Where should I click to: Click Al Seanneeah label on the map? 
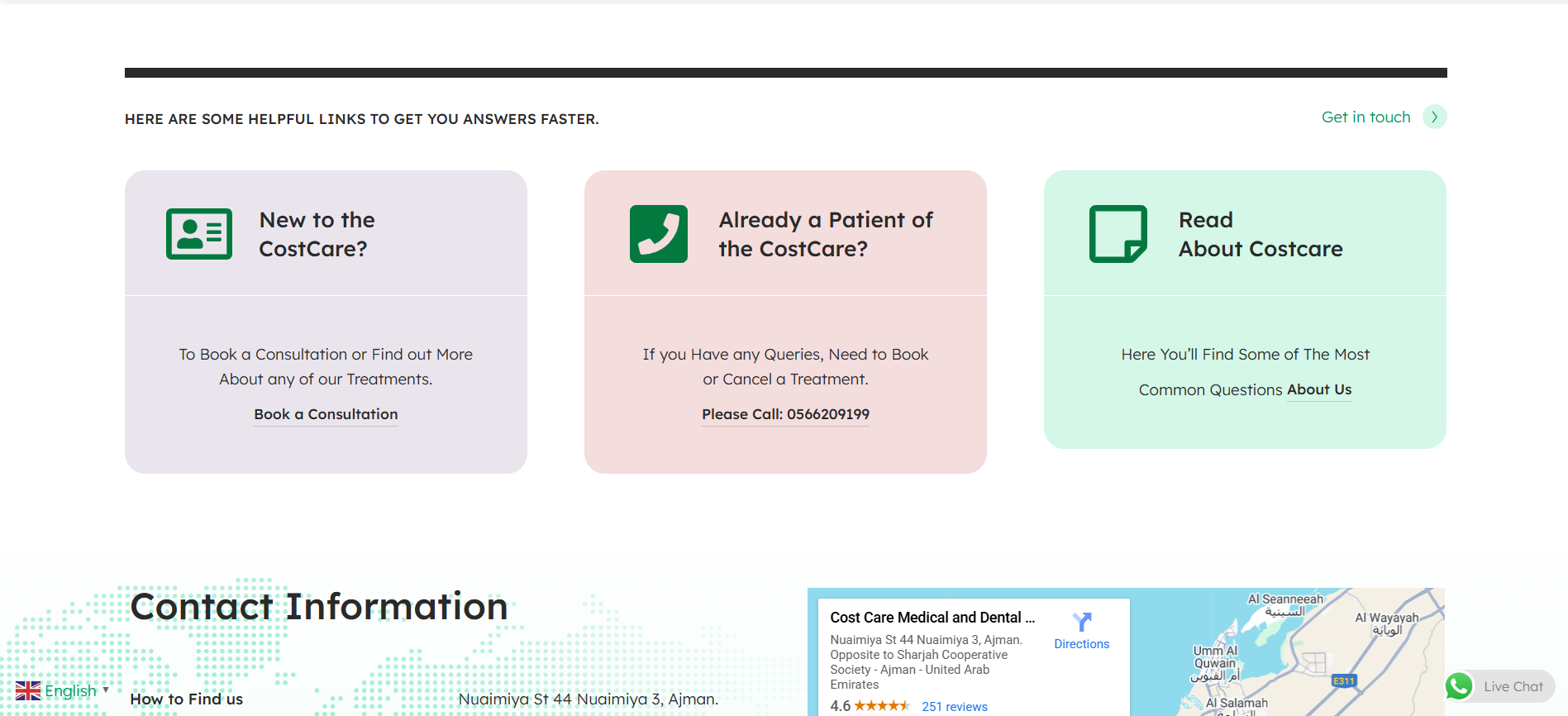pyautogui.click(x=1285, y=605)
